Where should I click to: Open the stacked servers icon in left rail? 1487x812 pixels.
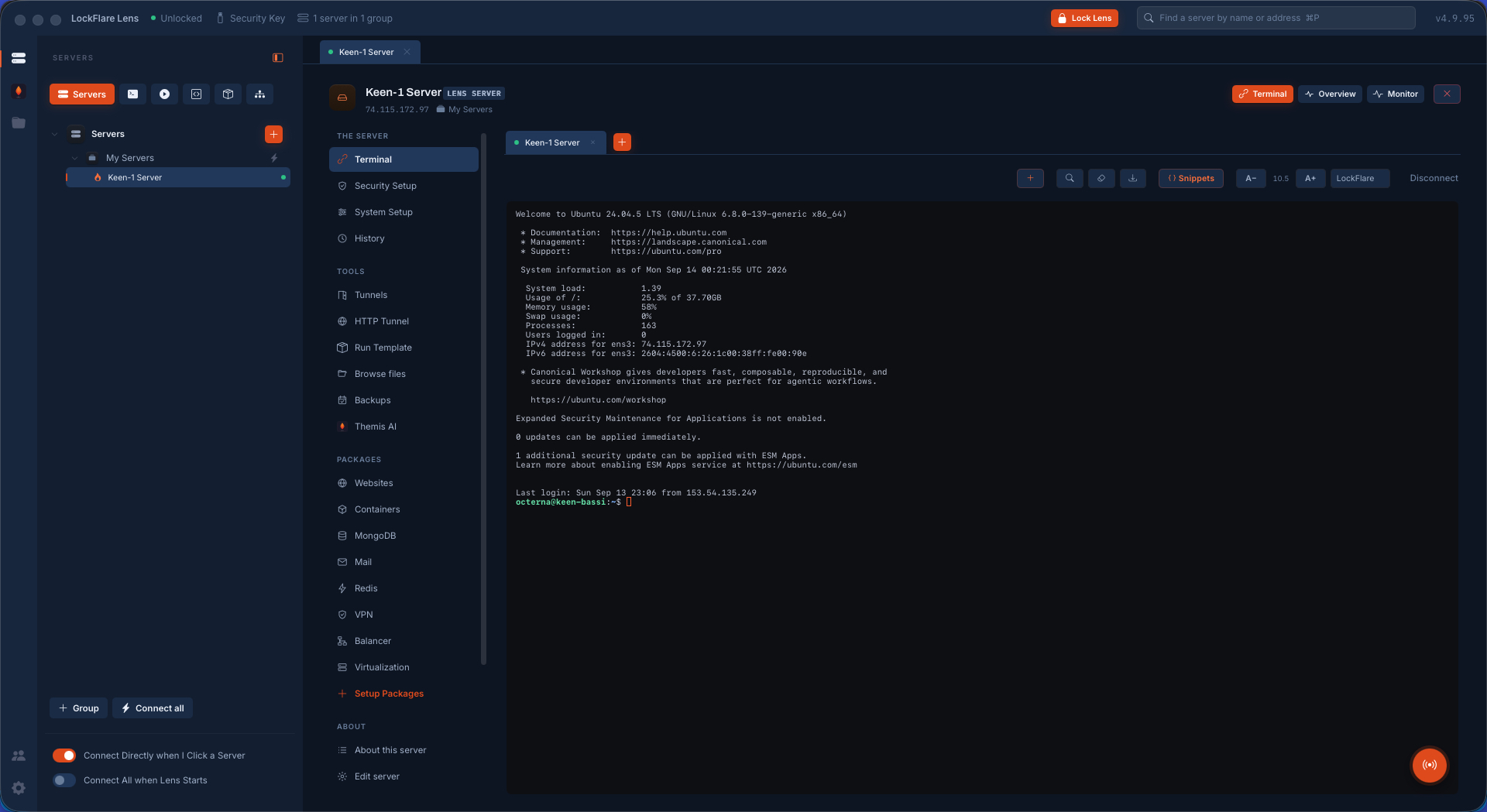(19, 58)
